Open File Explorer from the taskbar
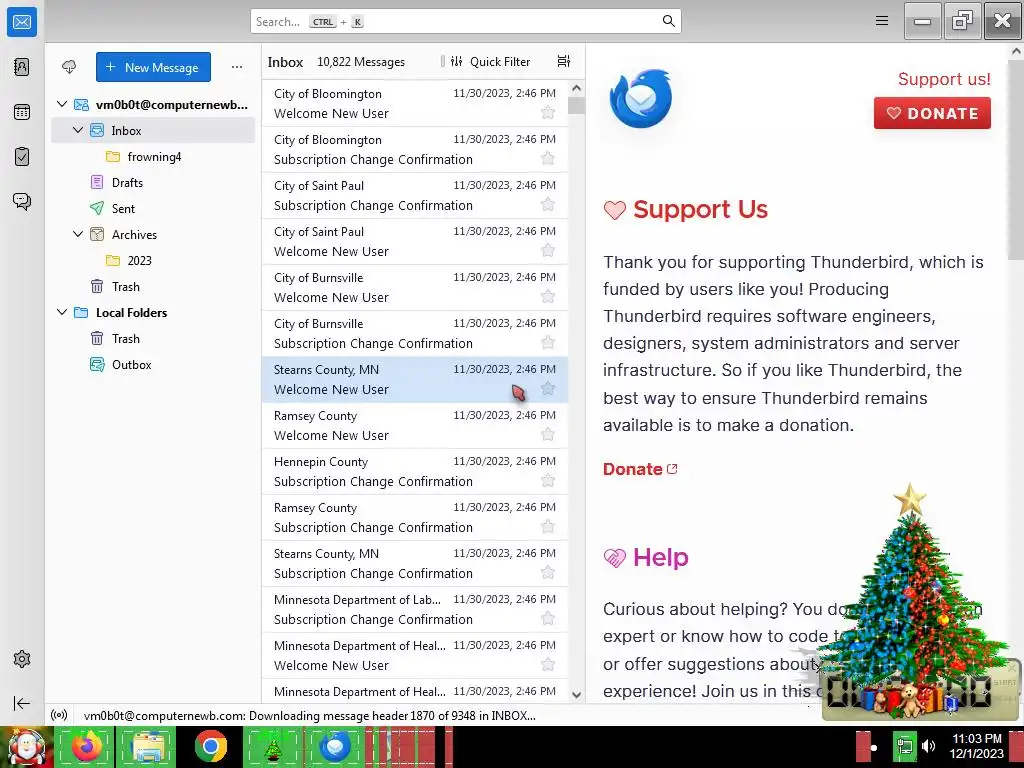This screenshot has height=768, width=1024. [x=148, y=746]
